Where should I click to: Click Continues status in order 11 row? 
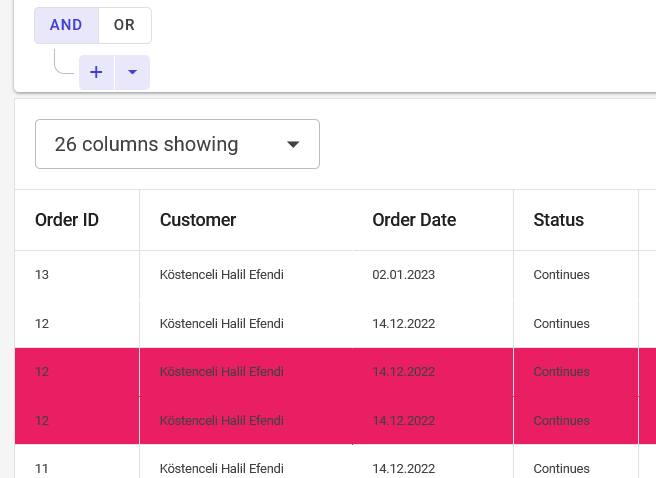576,462
